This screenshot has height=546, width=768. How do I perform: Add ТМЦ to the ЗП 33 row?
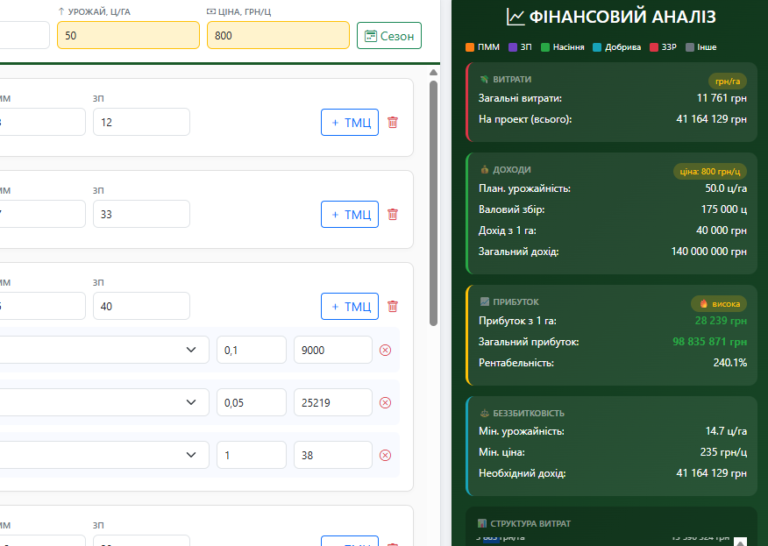click(350, 214)
